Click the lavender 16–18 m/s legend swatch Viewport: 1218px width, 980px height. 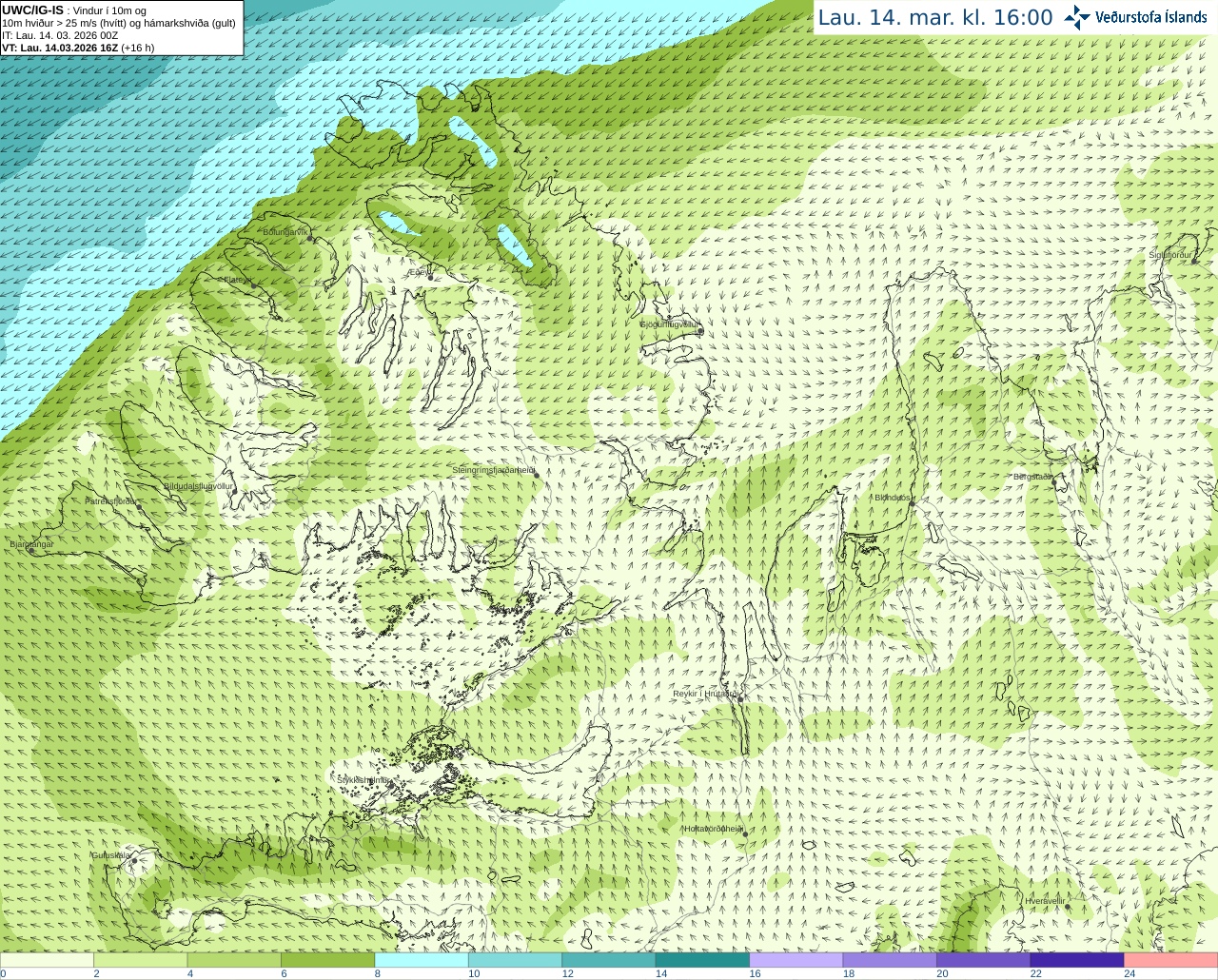[x=796, y=959]
